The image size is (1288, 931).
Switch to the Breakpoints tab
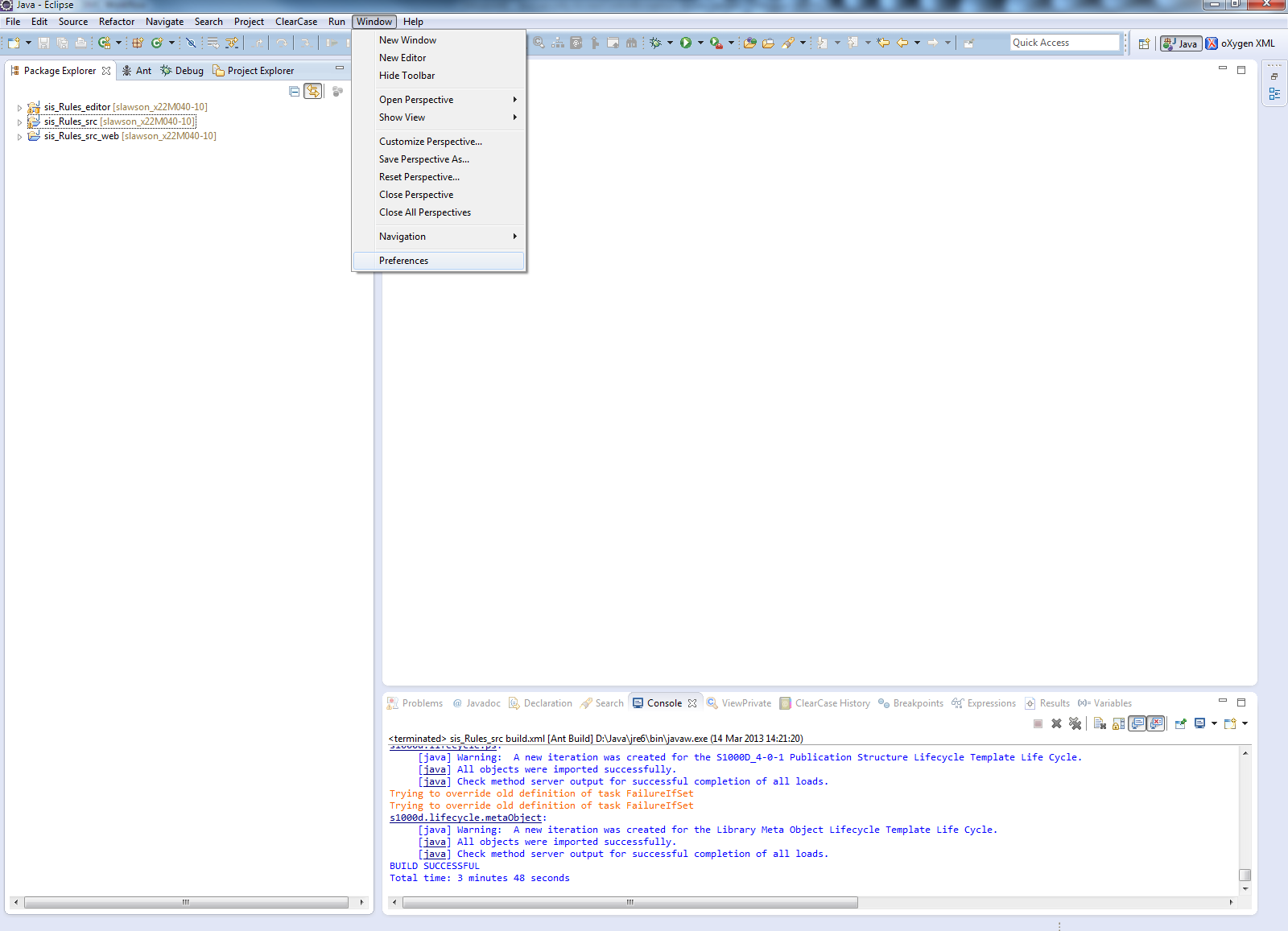tap(910, 703)
